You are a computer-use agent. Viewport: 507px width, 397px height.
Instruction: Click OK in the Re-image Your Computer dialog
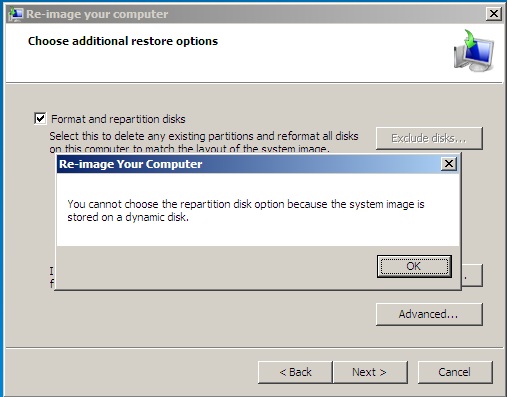coord(414,266)
